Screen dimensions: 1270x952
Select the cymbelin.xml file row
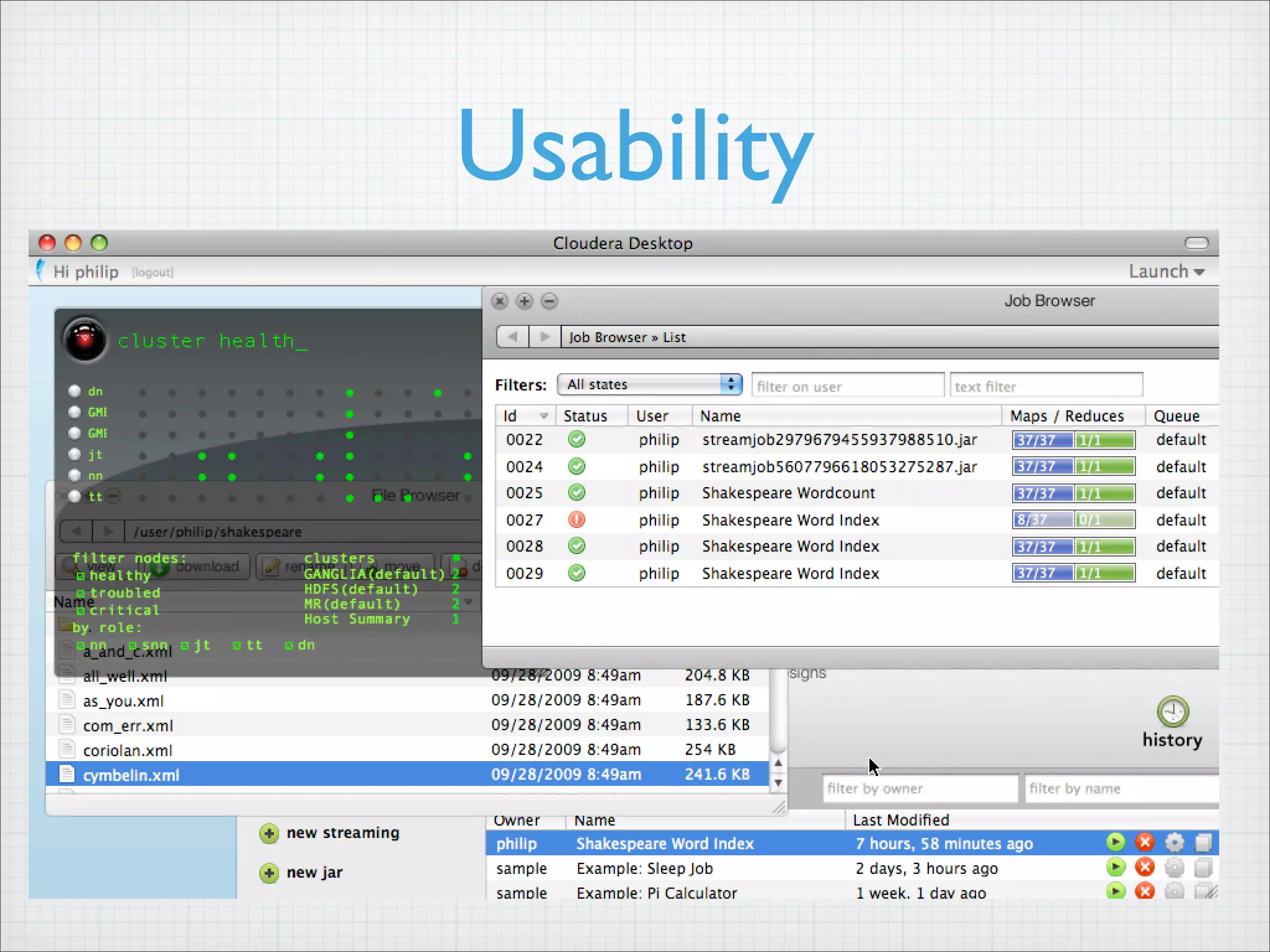point(407,774)
